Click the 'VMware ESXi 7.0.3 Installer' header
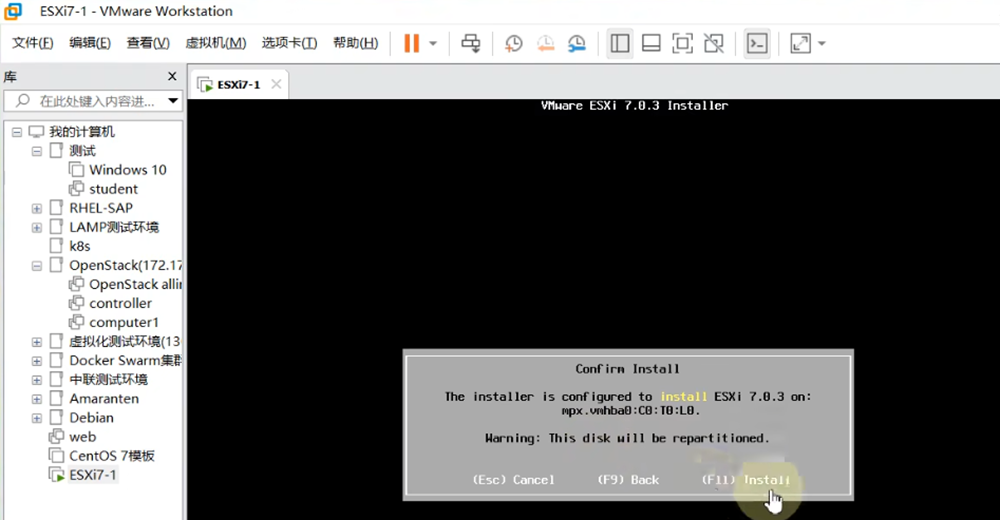 tap(634, 106)
